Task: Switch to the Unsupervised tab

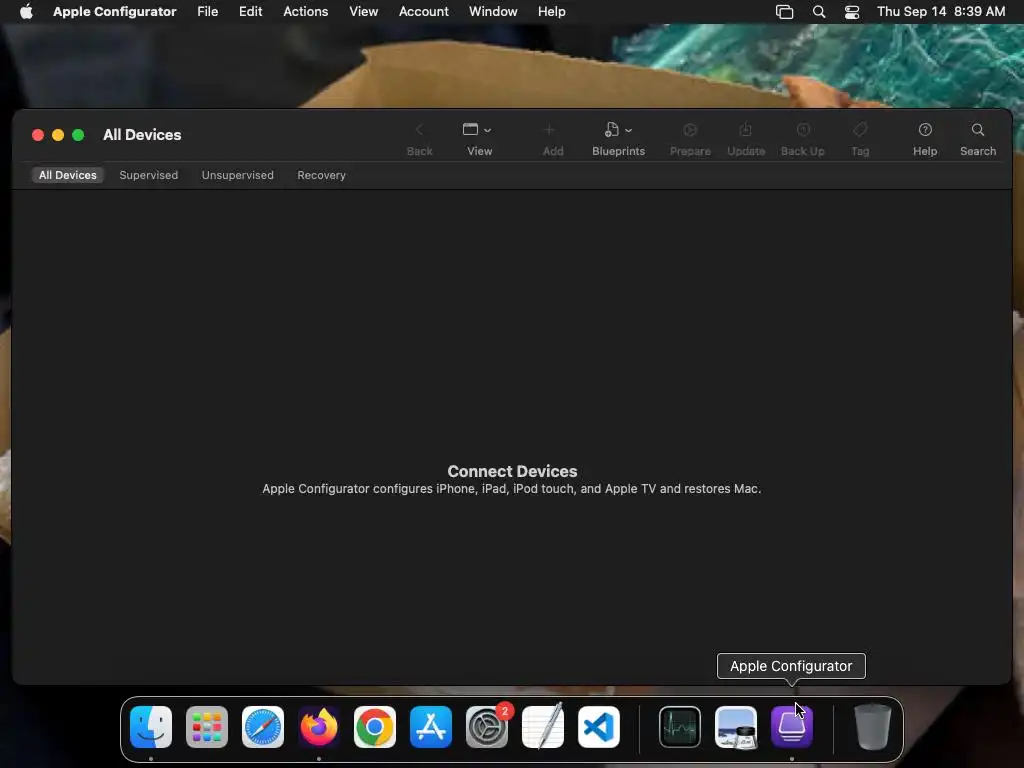Action: click(237, 175)
